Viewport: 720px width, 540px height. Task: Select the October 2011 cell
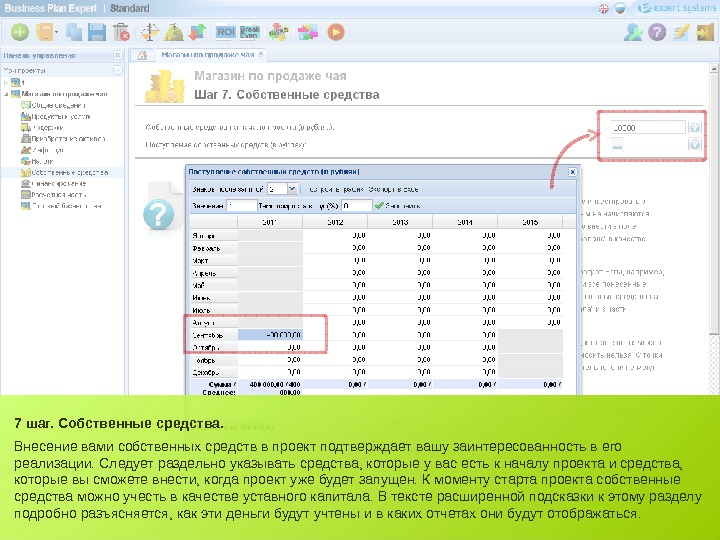(x=270, y=348)
